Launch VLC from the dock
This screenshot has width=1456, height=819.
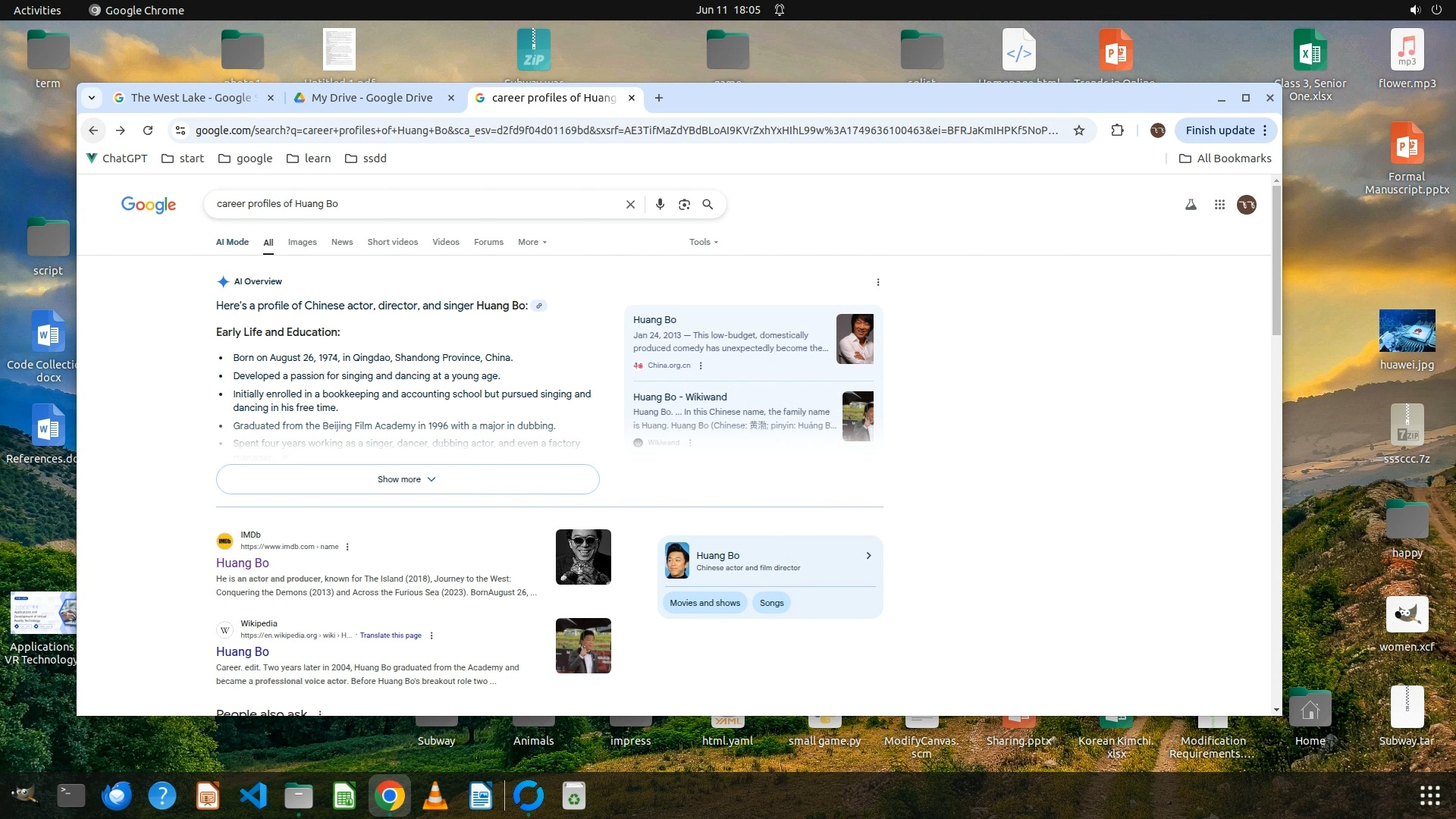(x=435, y=796)
